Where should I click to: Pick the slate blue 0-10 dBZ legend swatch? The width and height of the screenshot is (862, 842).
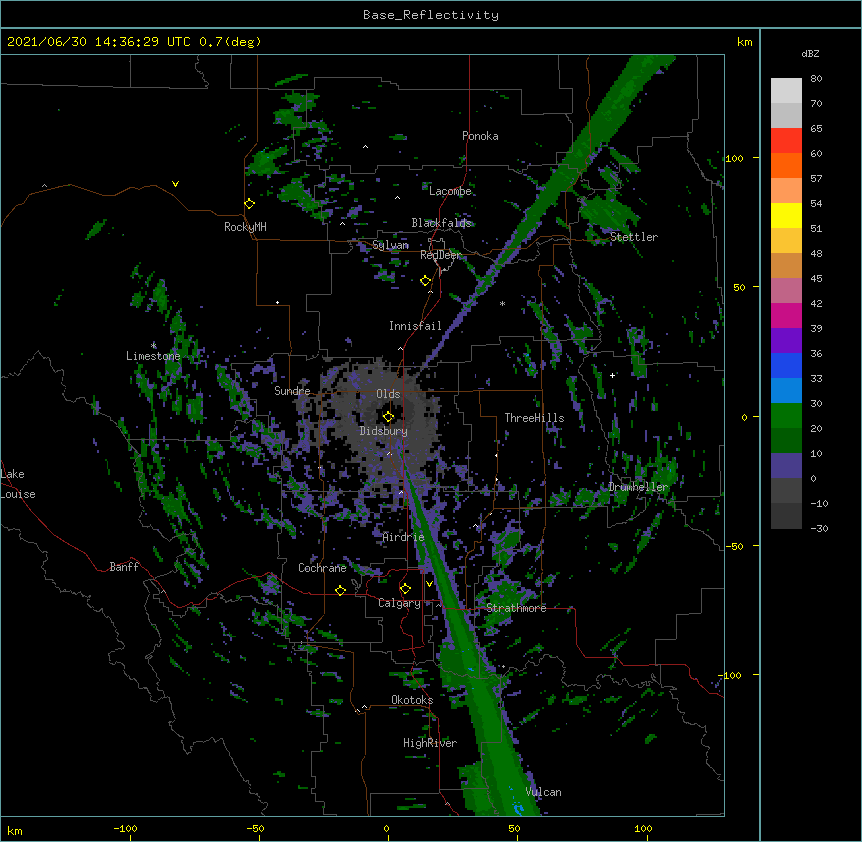click(x=786, y=466)
